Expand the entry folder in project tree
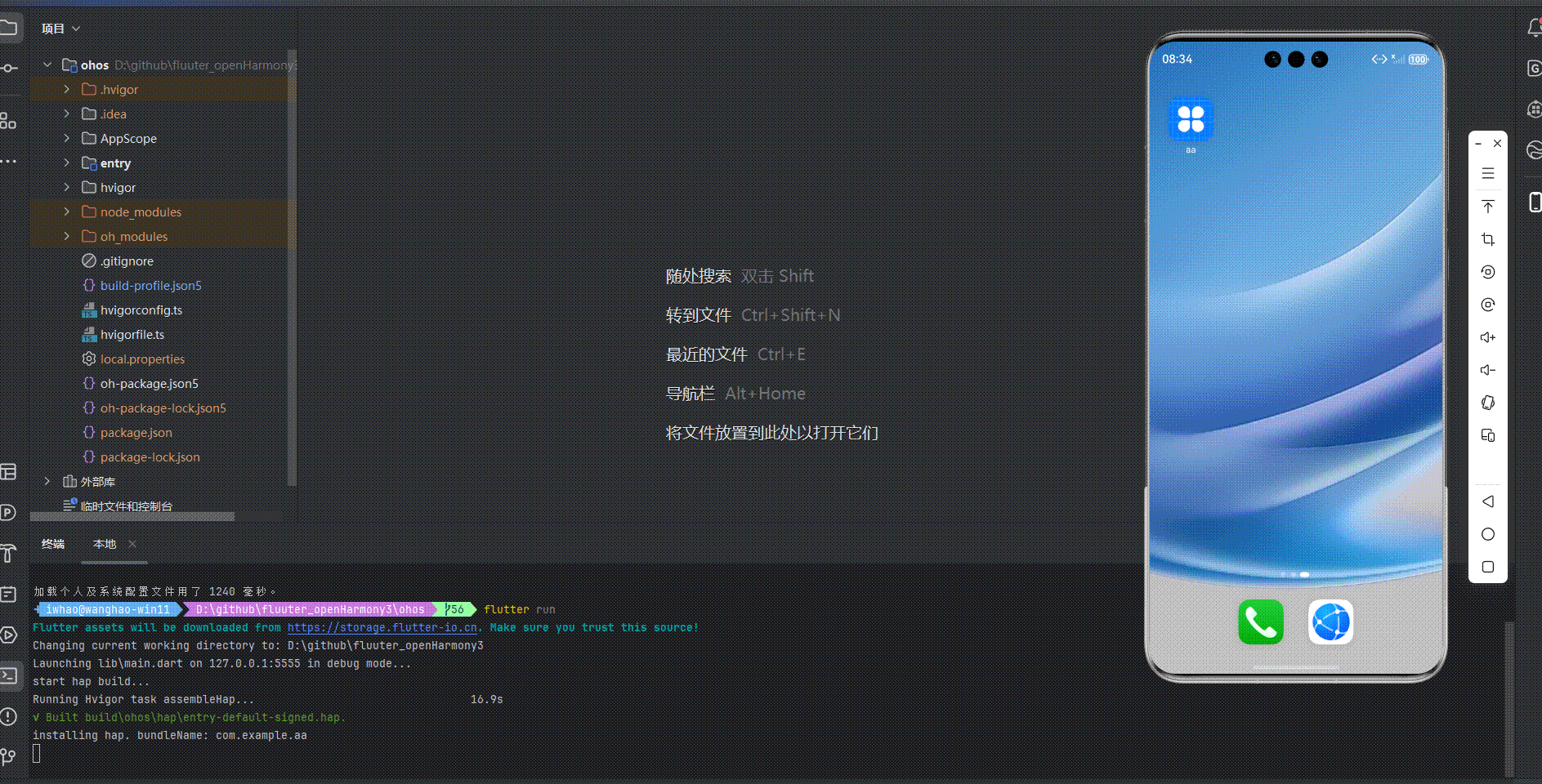The image size is (1542, 784). 67,163
